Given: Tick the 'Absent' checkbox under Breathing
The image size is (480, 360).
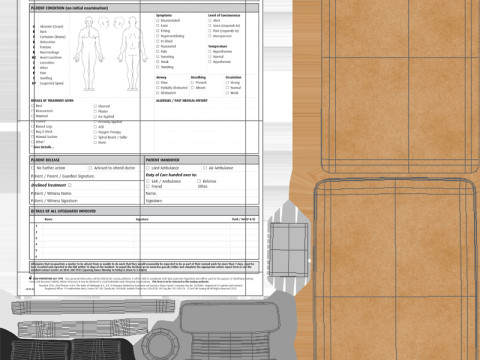Looking at the screenshot, I should click(x=192, y=88).
